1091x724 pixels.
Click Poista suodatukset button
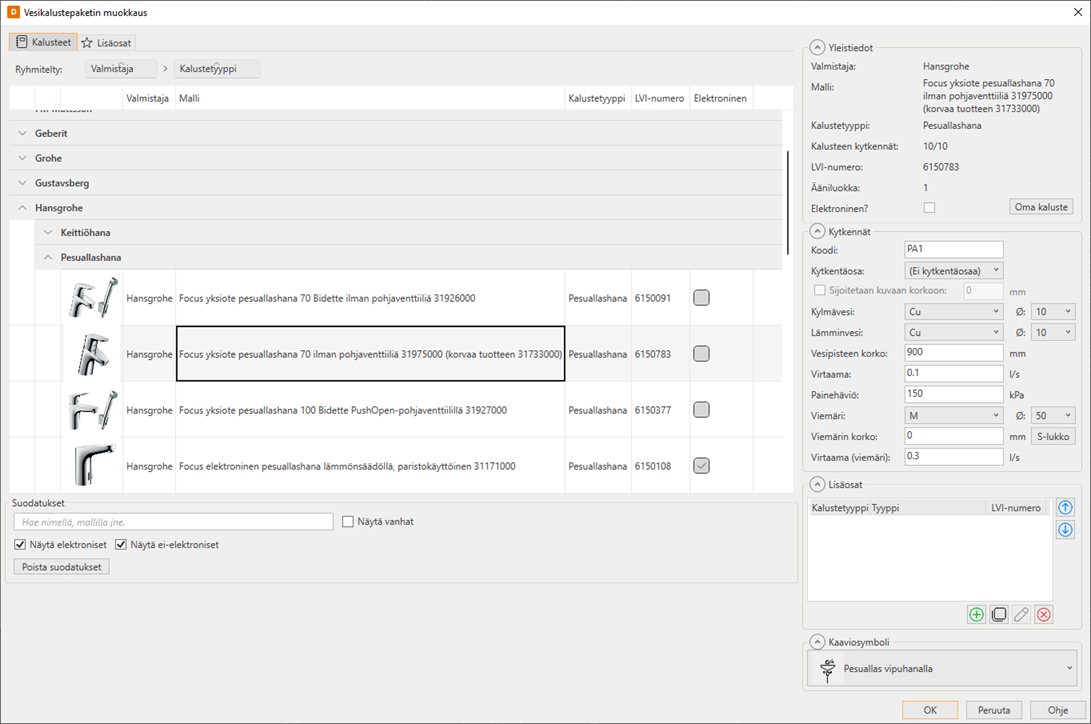point(62,567)
